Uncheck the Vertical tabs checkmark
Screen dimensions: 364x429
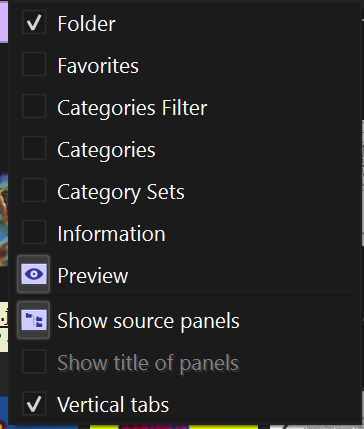click(x=34, y=404)
